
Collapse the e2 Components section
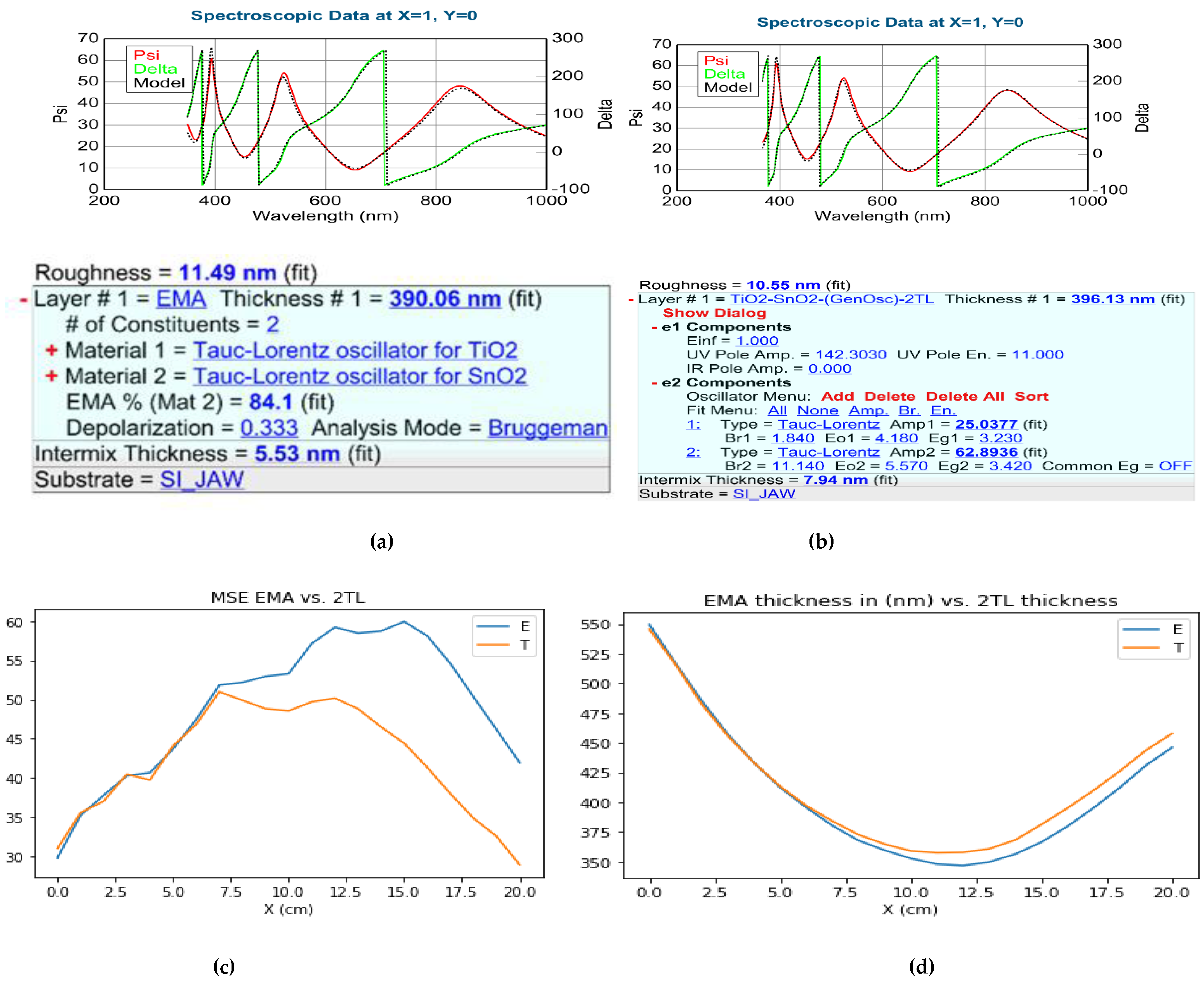654,383
